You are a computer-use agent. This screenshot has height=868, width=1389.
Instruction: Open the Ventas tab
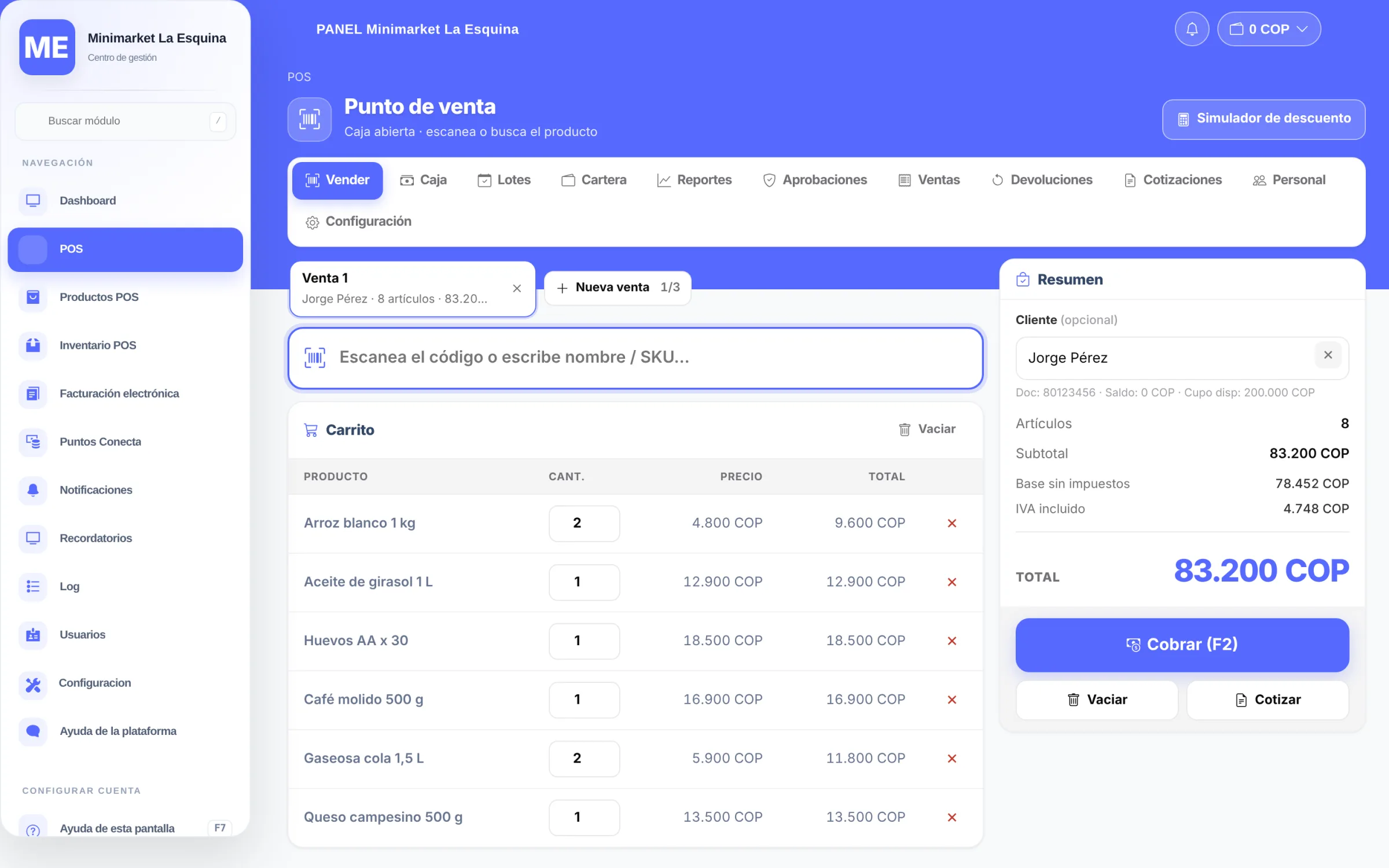pos(929,180)
